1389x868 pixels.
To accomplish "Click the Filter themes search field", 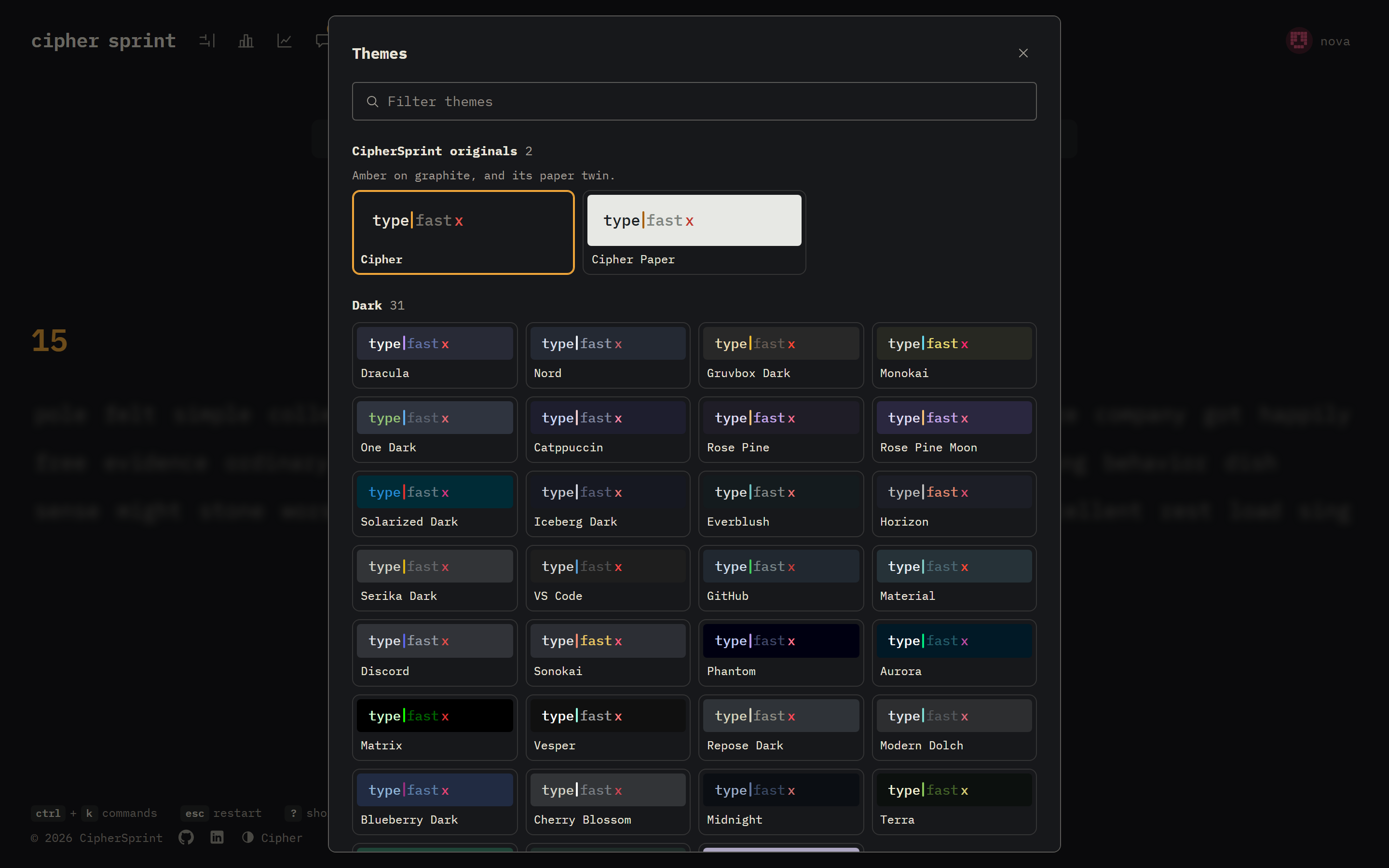I will [694, 102].
